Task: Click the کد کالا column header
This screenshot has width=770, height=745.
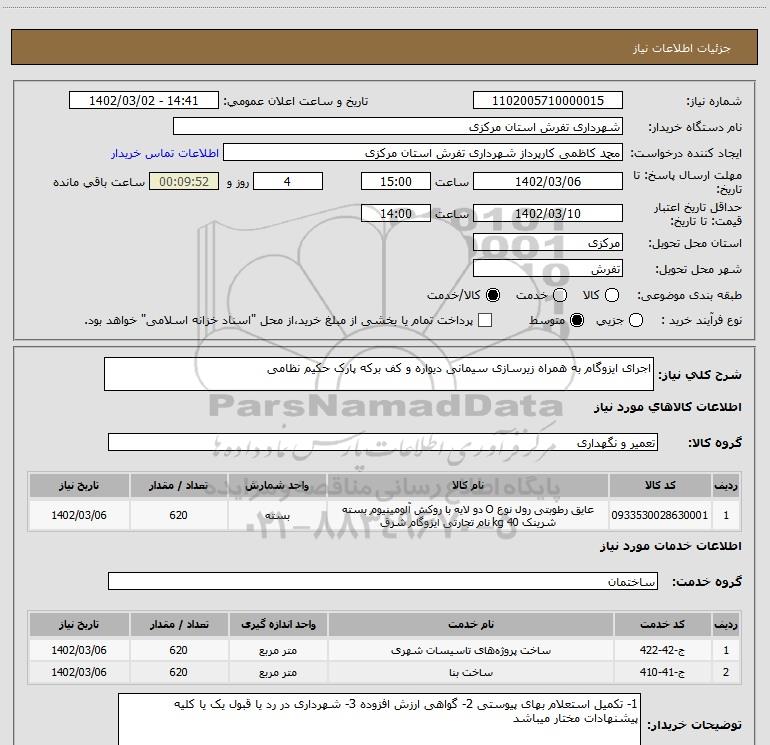Action: tap(660, 486)
